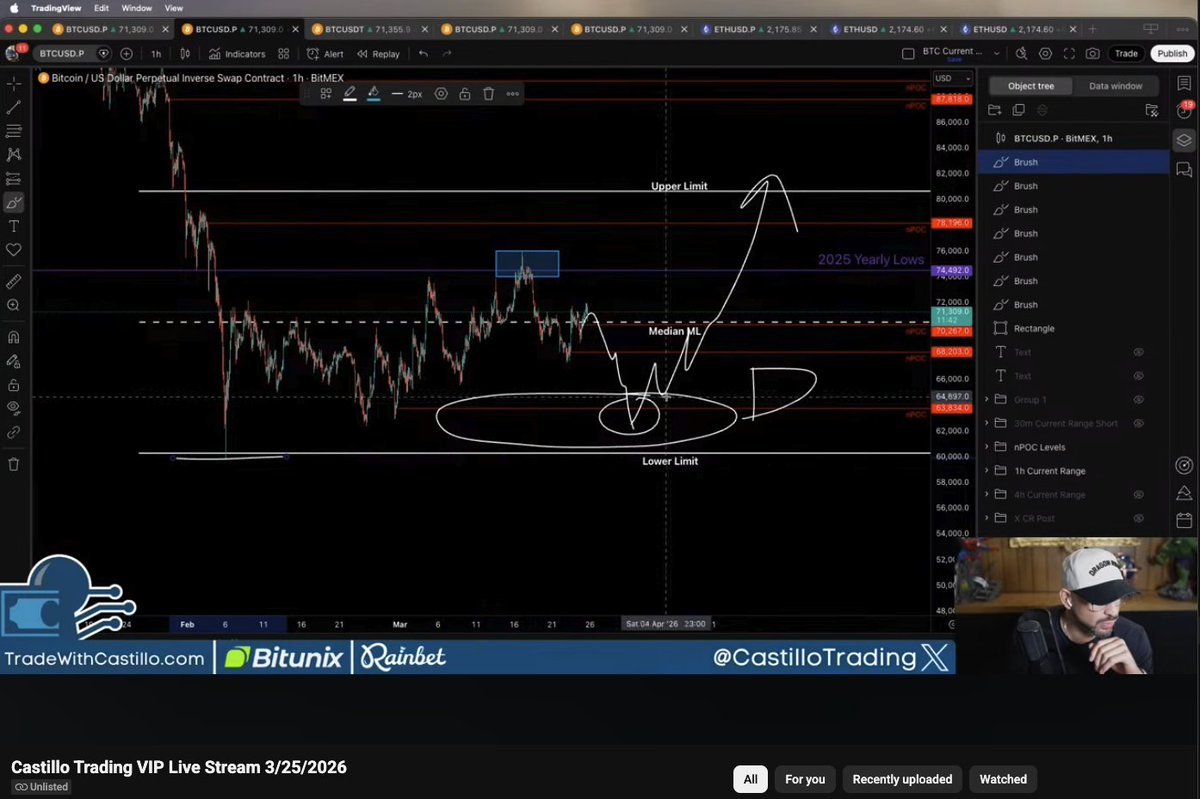Show the 30m Current Range Short group
Image resolution: width=1200 pixels, height=799 pixels.
(x=1138, y=424)
